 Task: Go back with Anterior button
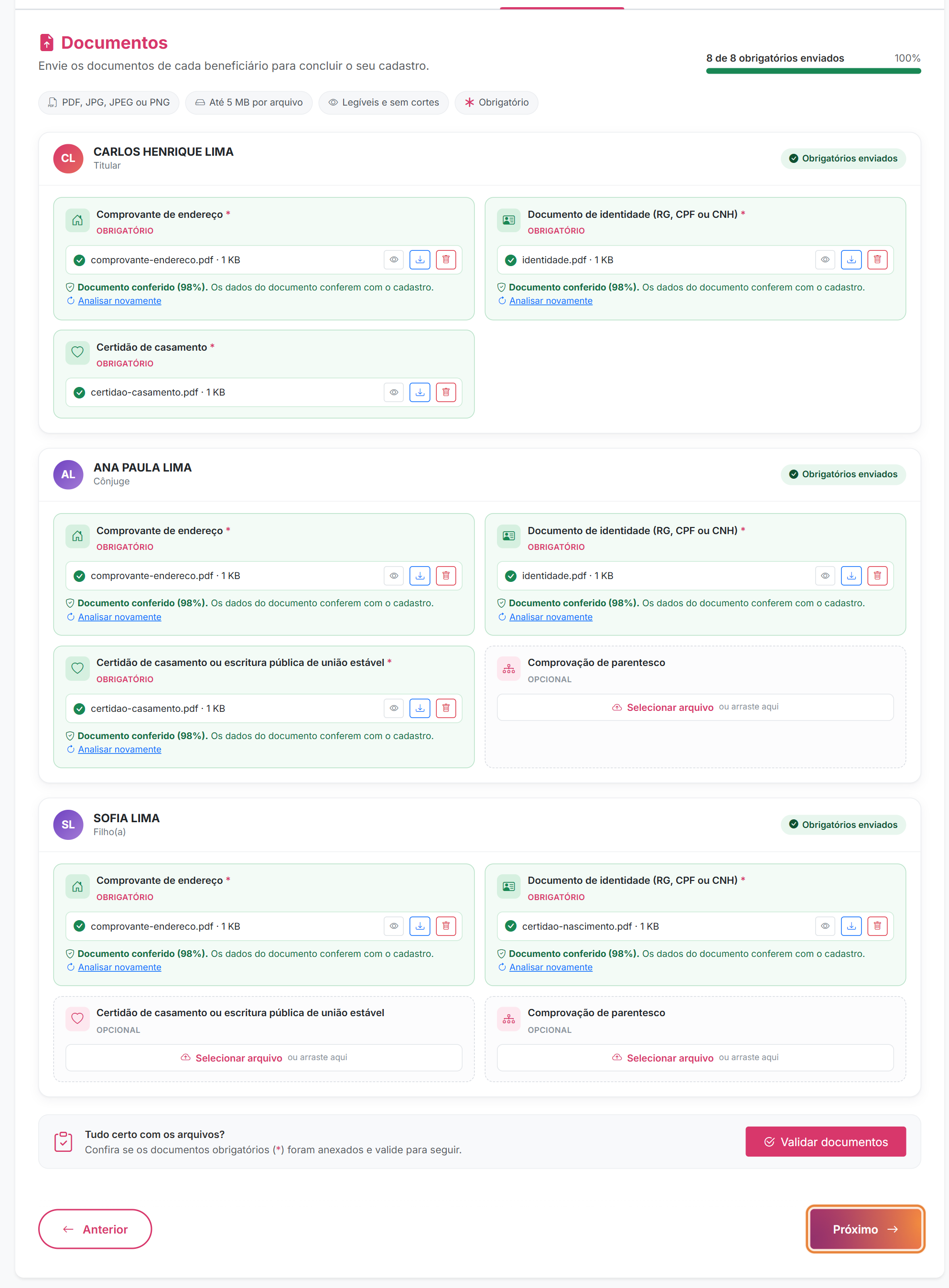click(96, 1229)
